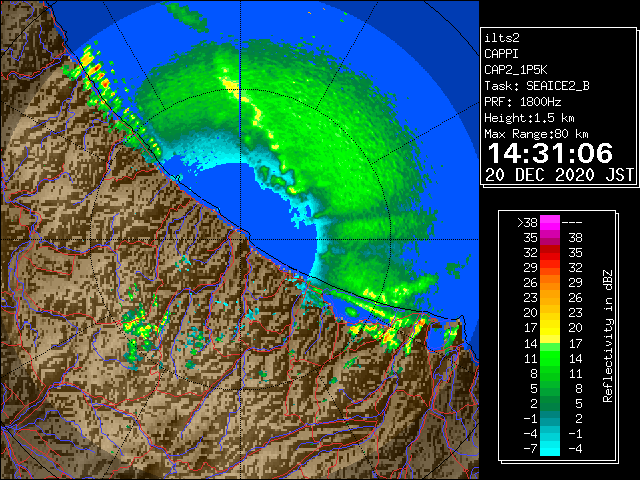640x480 pixels.
Task: Select the 'Height:1.5 km' text
Action: pyautogui.click(x=529, y=118)
